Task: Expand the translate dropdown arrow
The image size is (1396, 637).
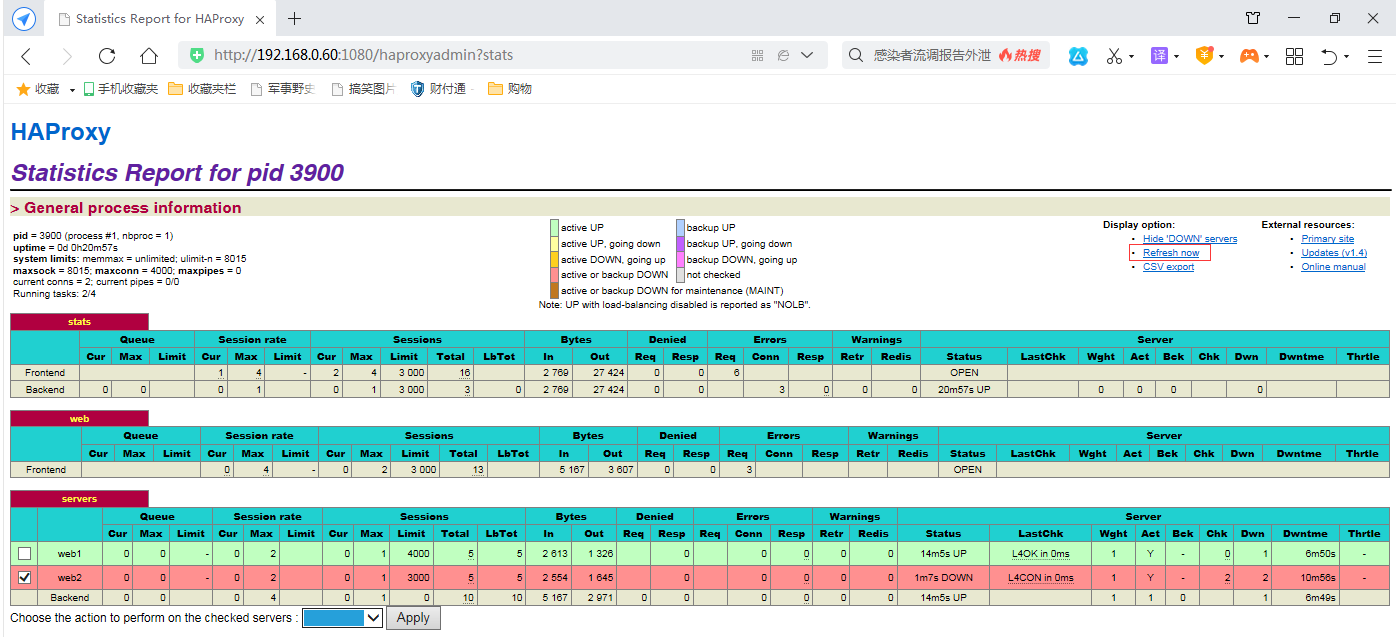Action: (x=1176, y=57)
